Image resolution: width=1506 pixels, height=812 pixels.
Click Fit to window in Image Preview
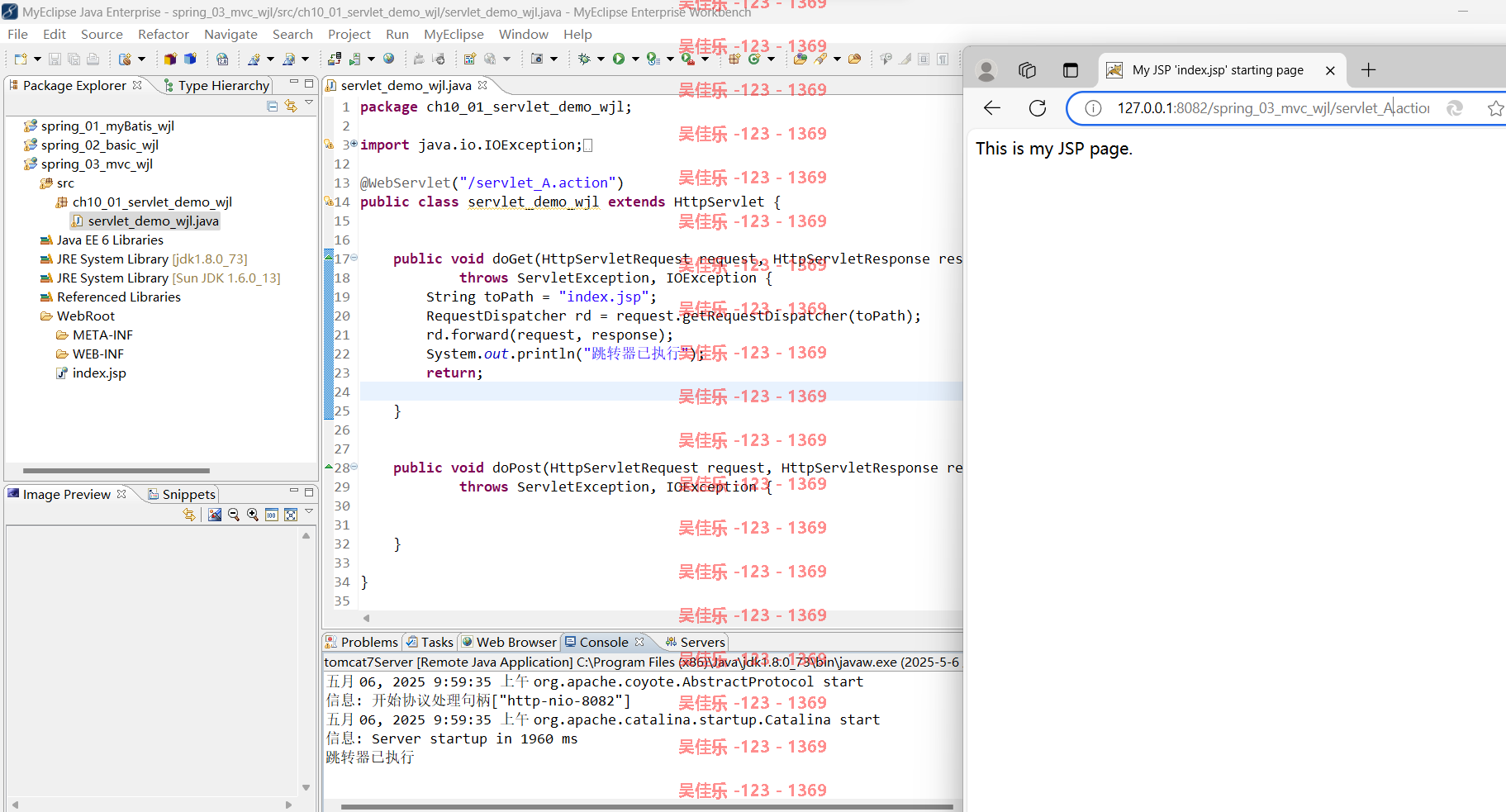click(x=291, y=515)
